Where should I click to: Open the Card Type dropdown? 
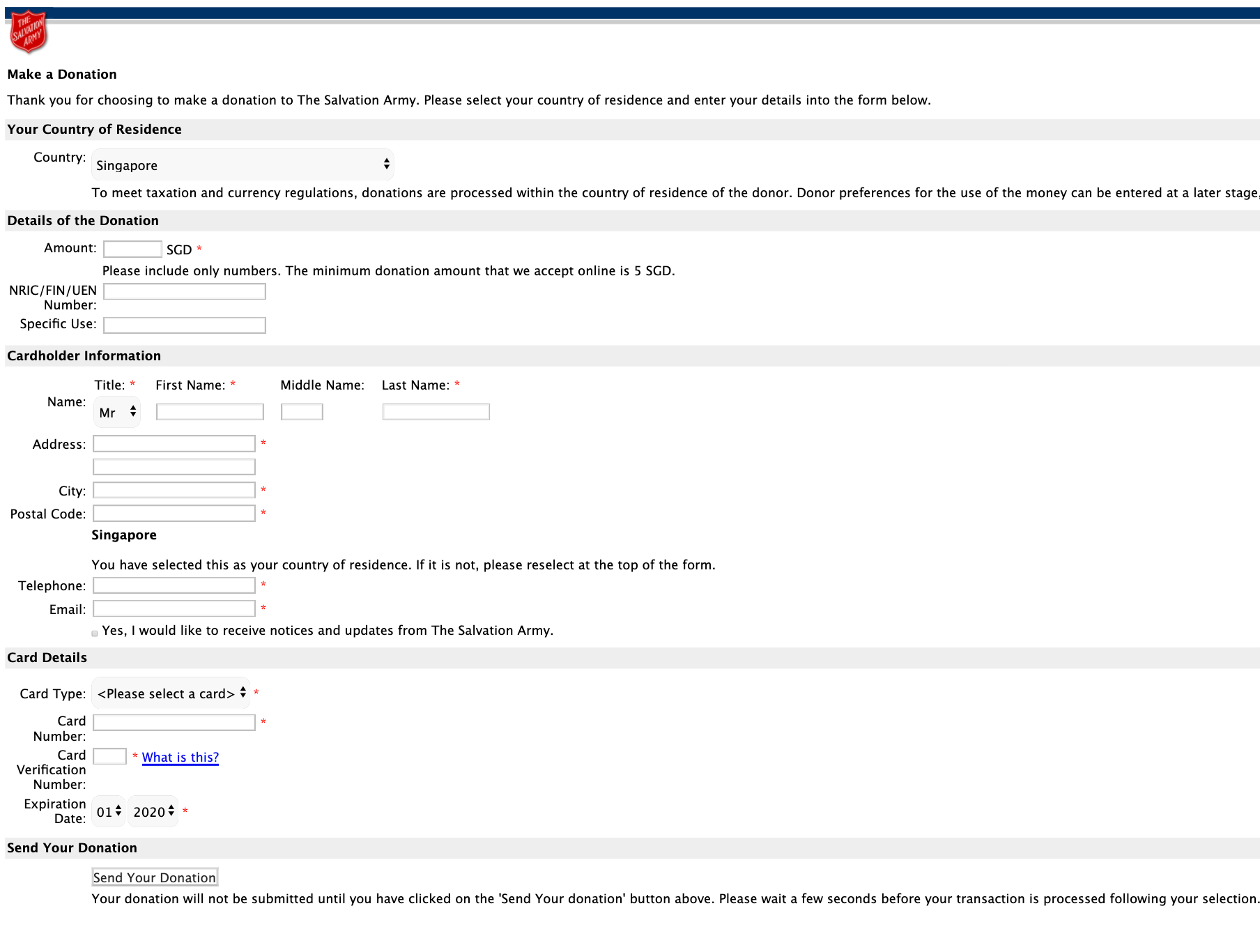(x=171, y=693)
